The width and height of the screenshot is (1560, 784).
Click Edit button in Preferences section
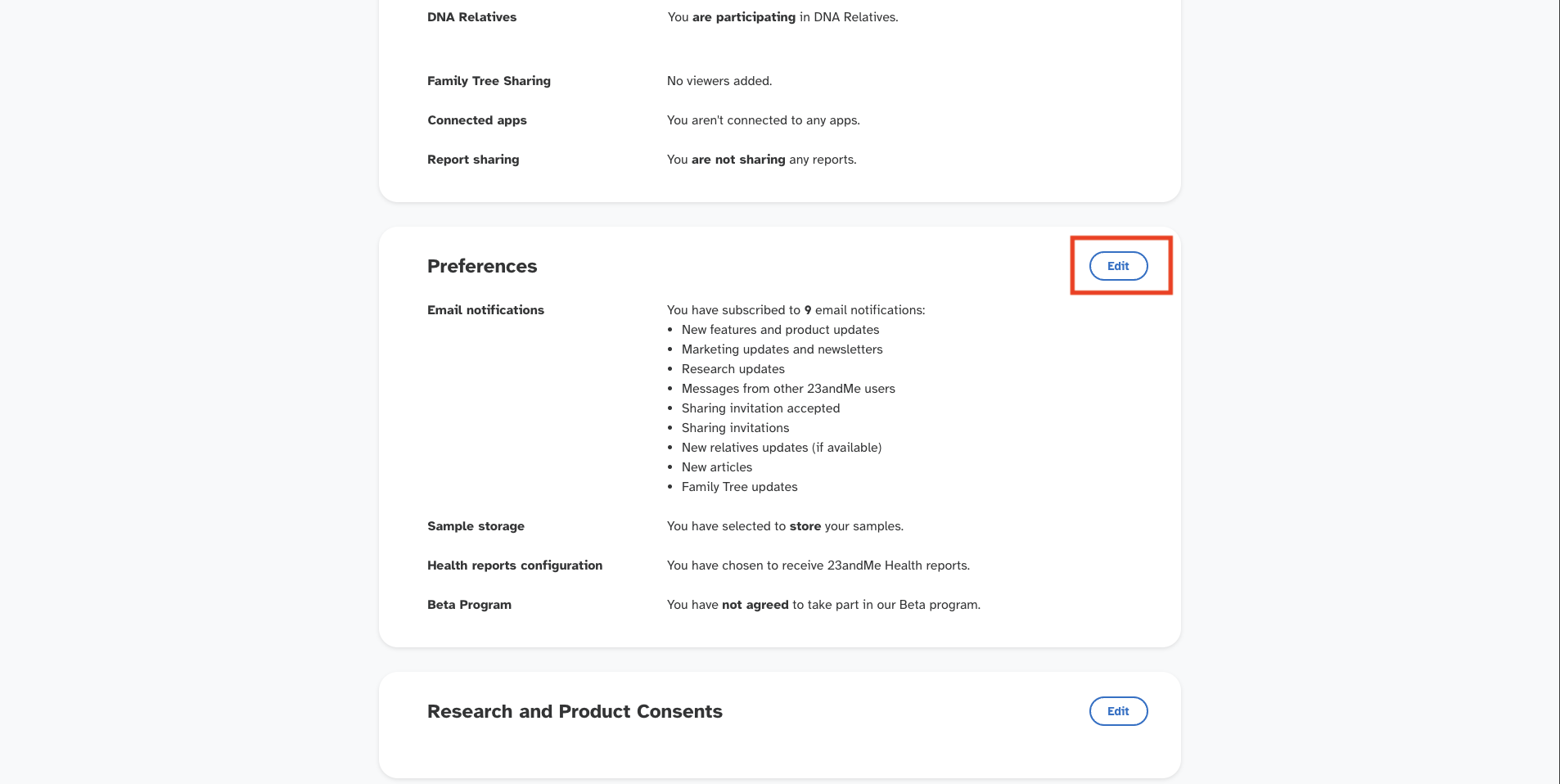pos(1118,266)
